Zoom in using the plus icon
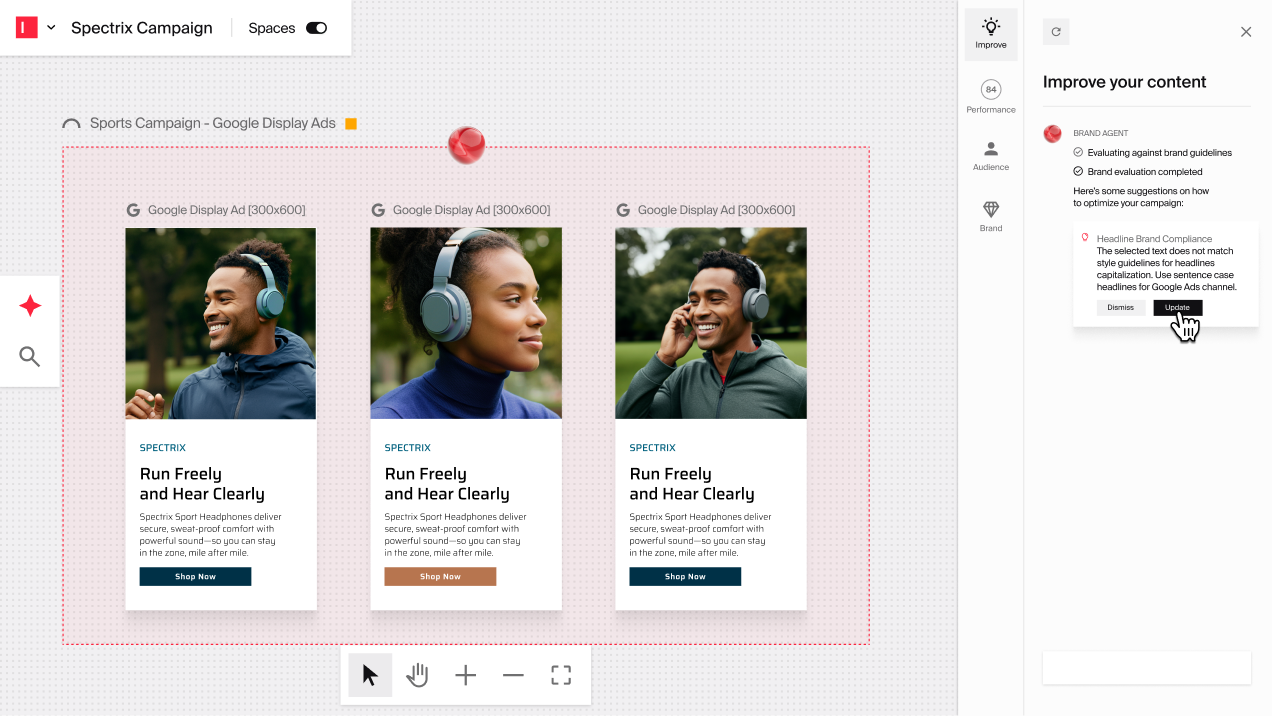This screenshot has width=1272, height=716. click(x=465, y=675)
